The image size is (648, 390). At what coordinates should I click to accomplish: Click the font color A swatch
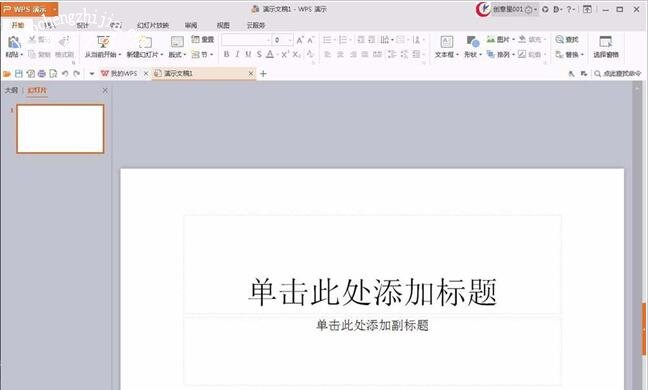click(x=270, y=54)
